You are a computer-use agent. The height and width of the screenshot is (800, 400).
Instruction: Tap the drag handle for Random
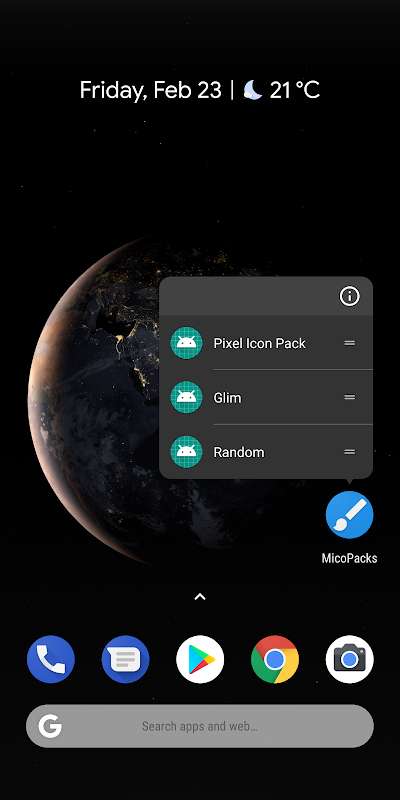pyautogui.click(x=349, y=452)
